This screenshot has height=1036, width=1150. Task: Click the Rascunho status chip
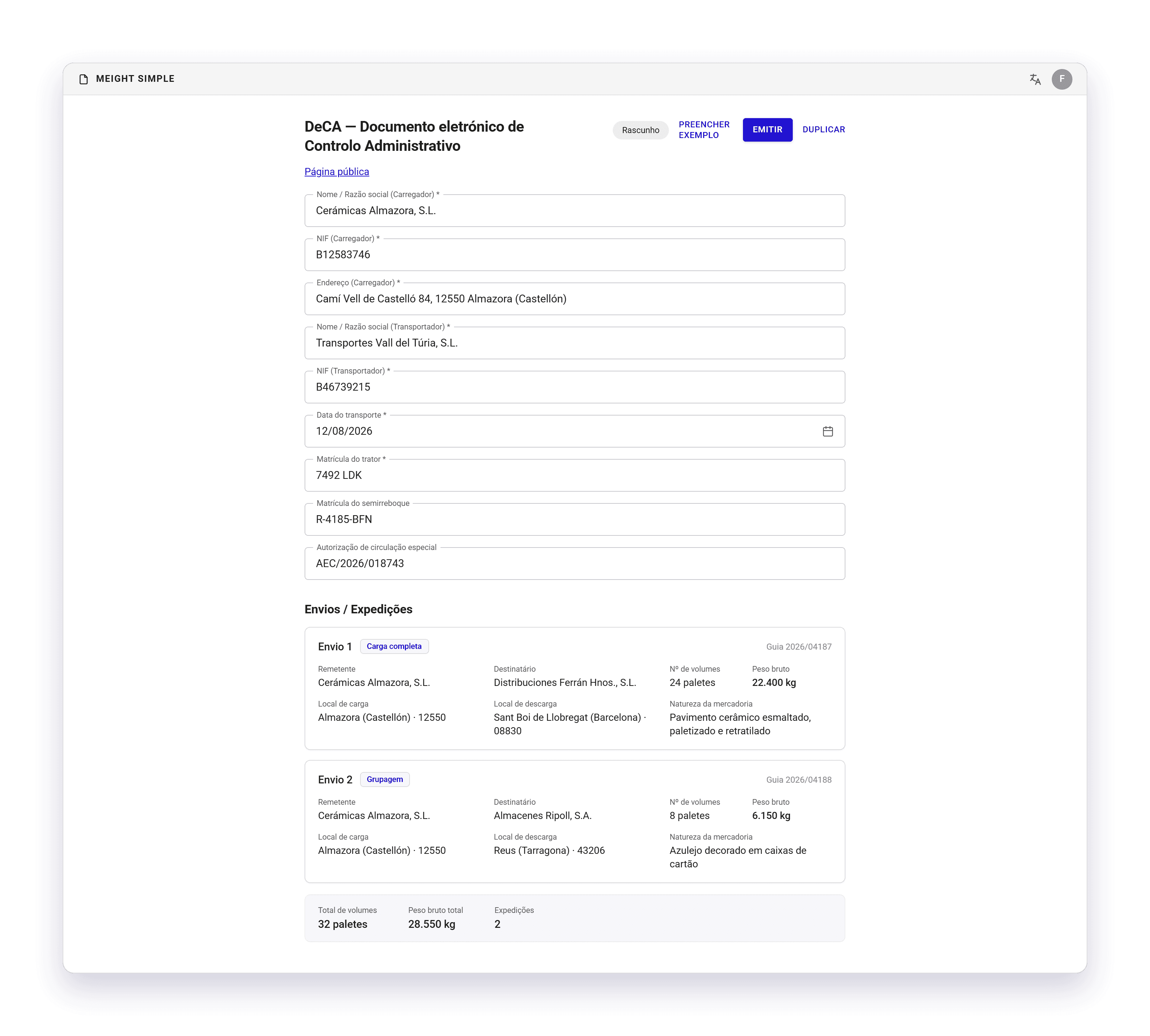(x=640, y=130)
